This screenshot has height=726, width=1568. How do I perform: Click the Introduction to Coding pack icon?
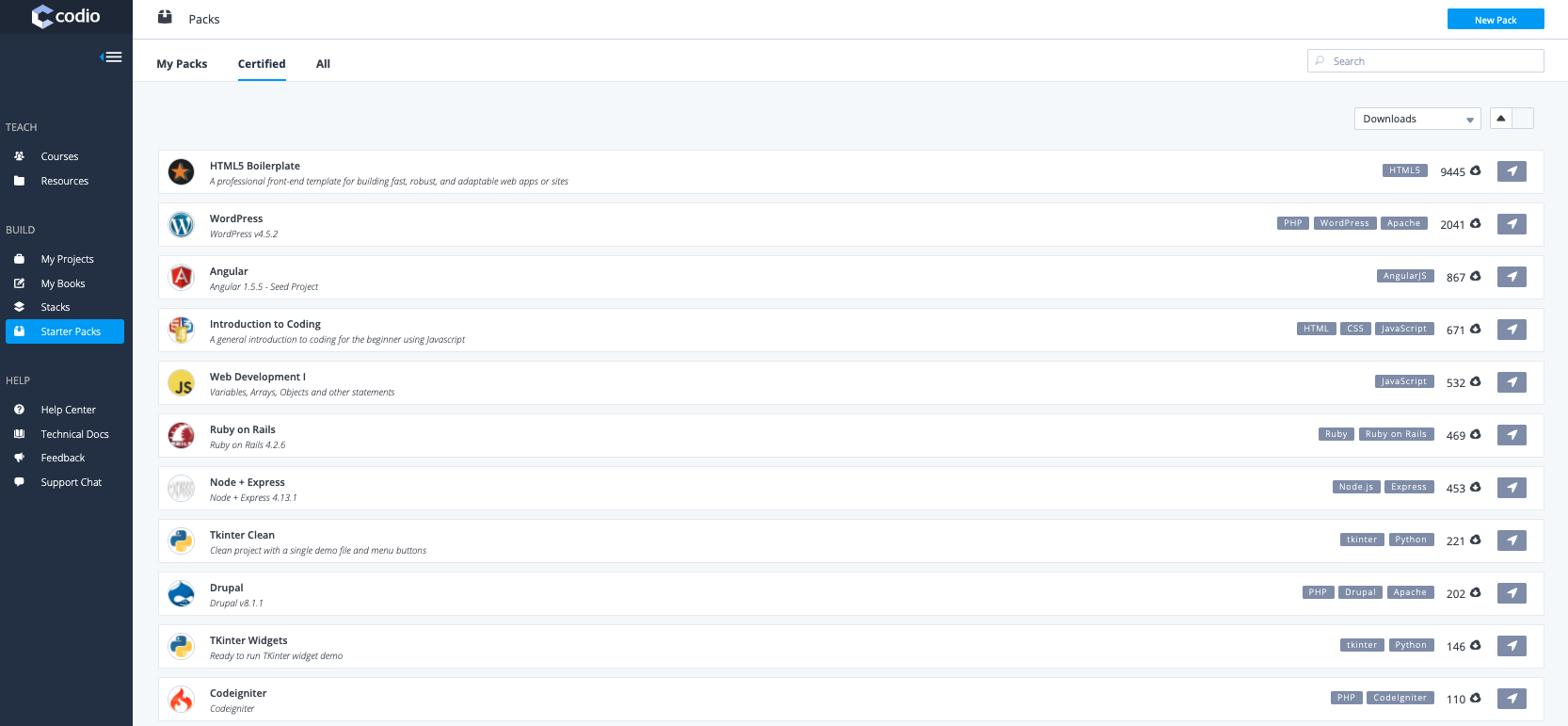pos(181,330)
